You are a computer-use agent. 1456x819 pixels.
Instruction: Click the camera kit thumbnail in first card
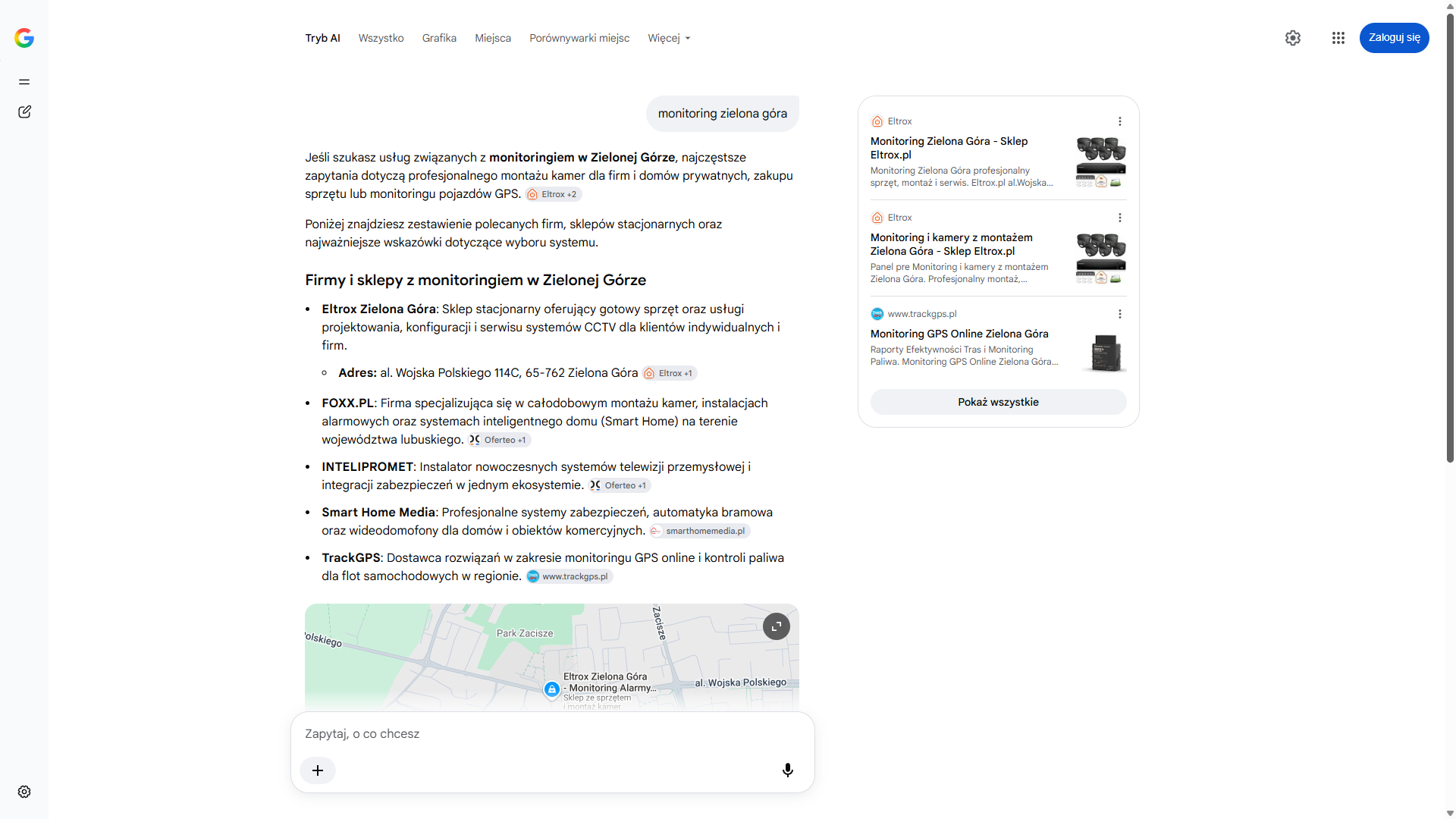click(1101, 162)
